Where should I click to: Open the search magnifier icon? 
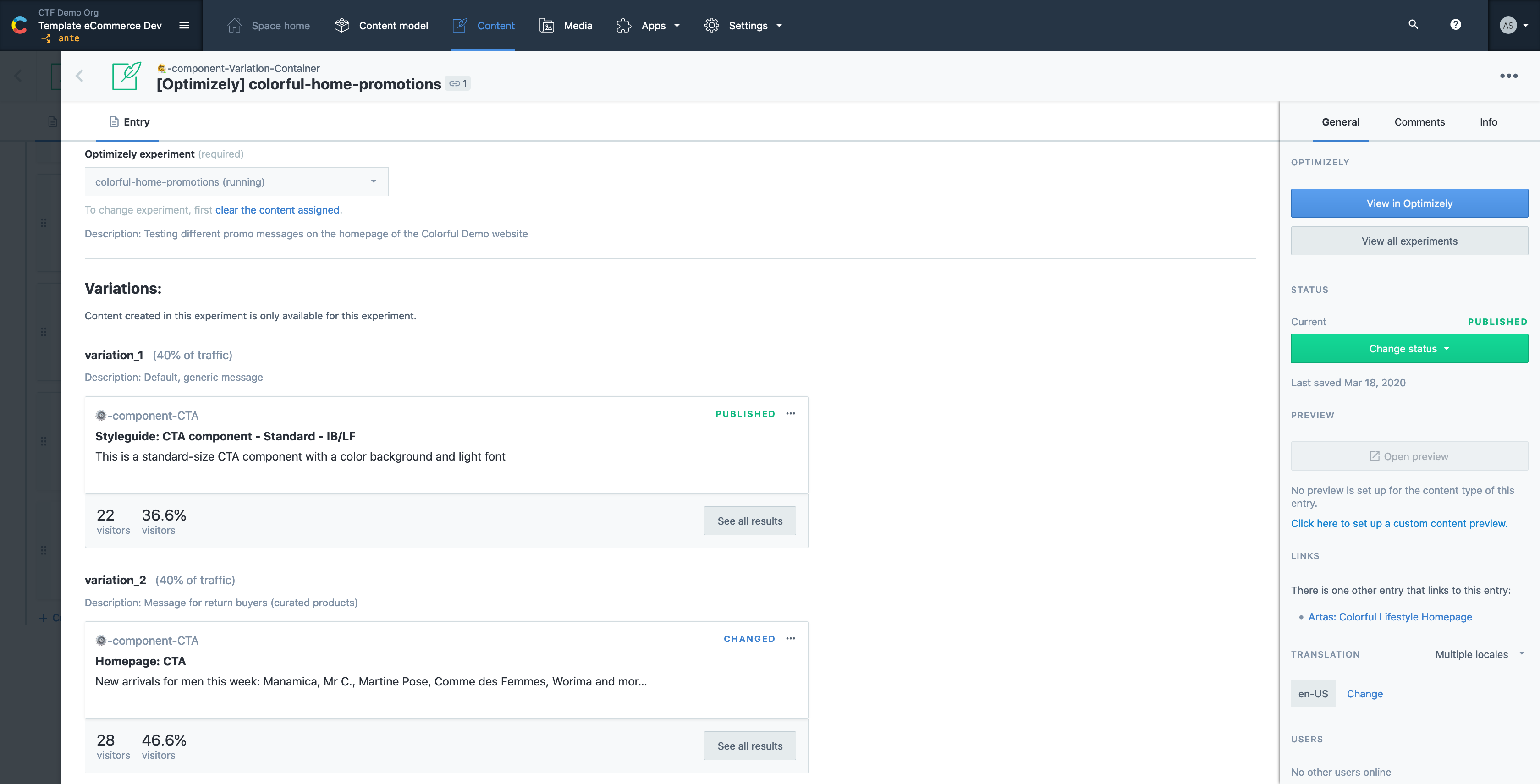point(1413,24)
